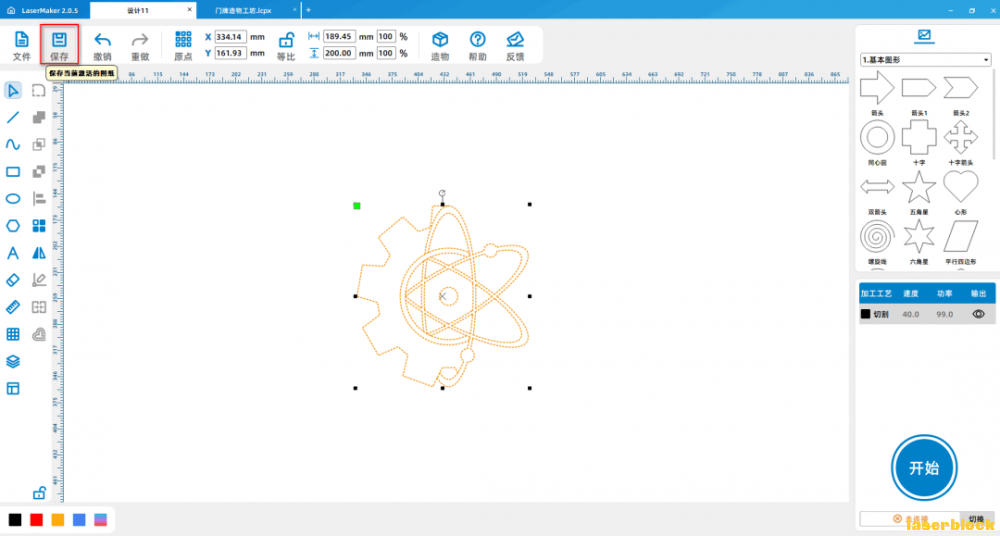The width and height of the screenshot is (1000, 536).
Task: Click the 重做 (Redo) arrow
Action: click(x=140, y=40)
